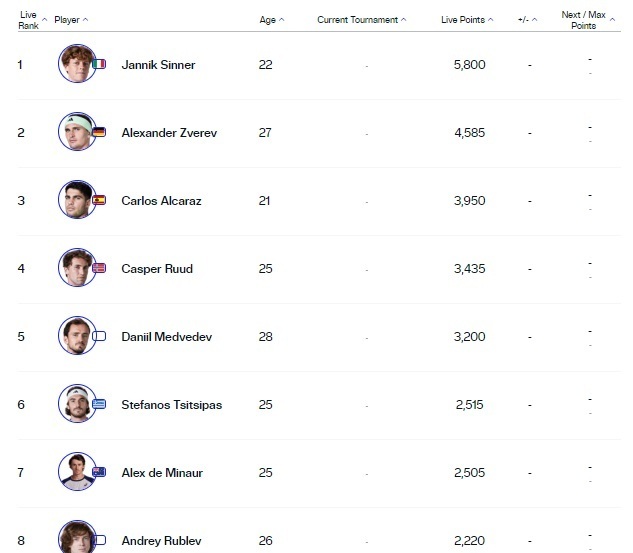Open Stefanos Tsitsipas player link
The width and height of the screenshot is (633, 553).
click(x=171, y=405)
